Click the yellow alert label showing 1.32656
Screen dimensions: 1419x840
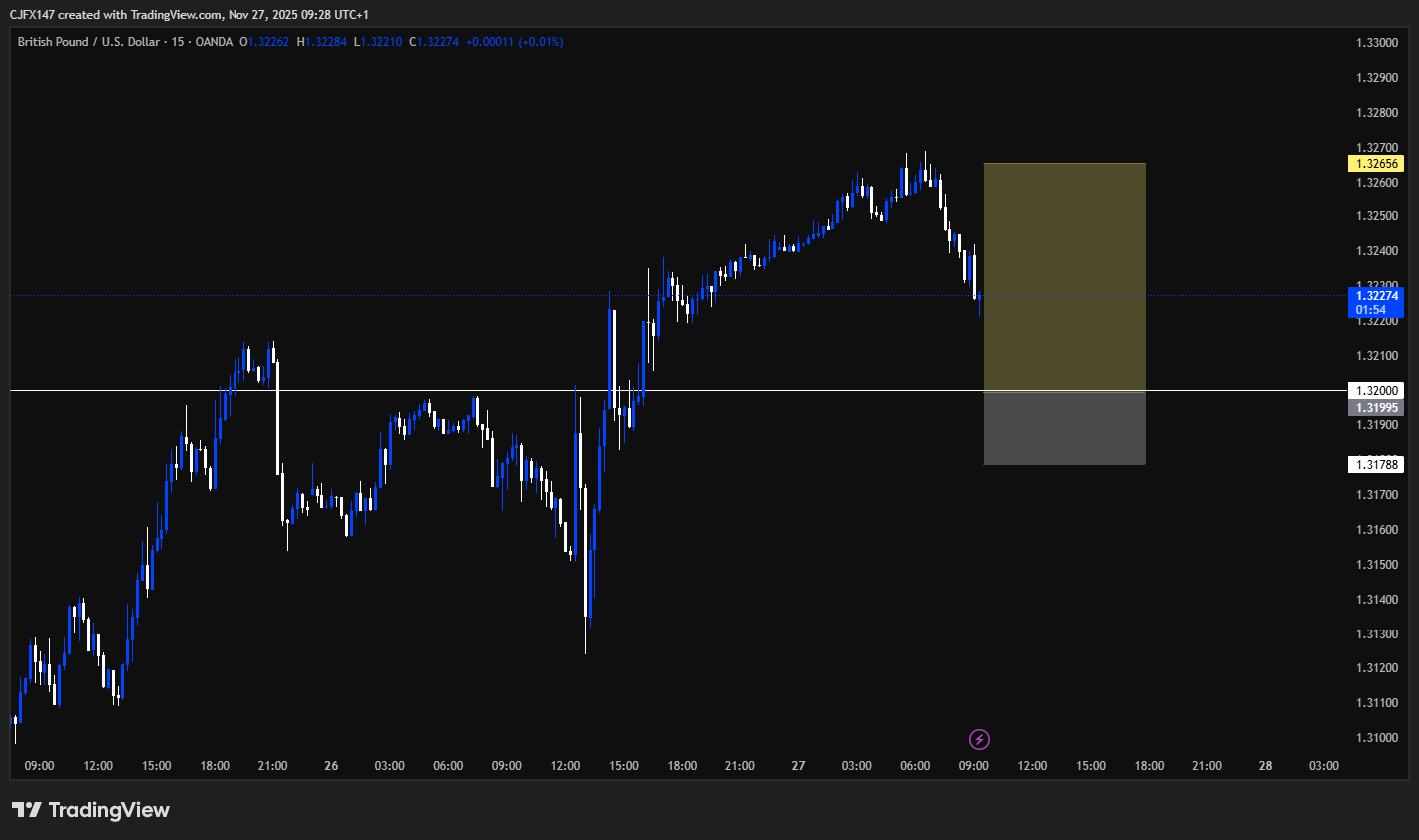point(1377,162)
